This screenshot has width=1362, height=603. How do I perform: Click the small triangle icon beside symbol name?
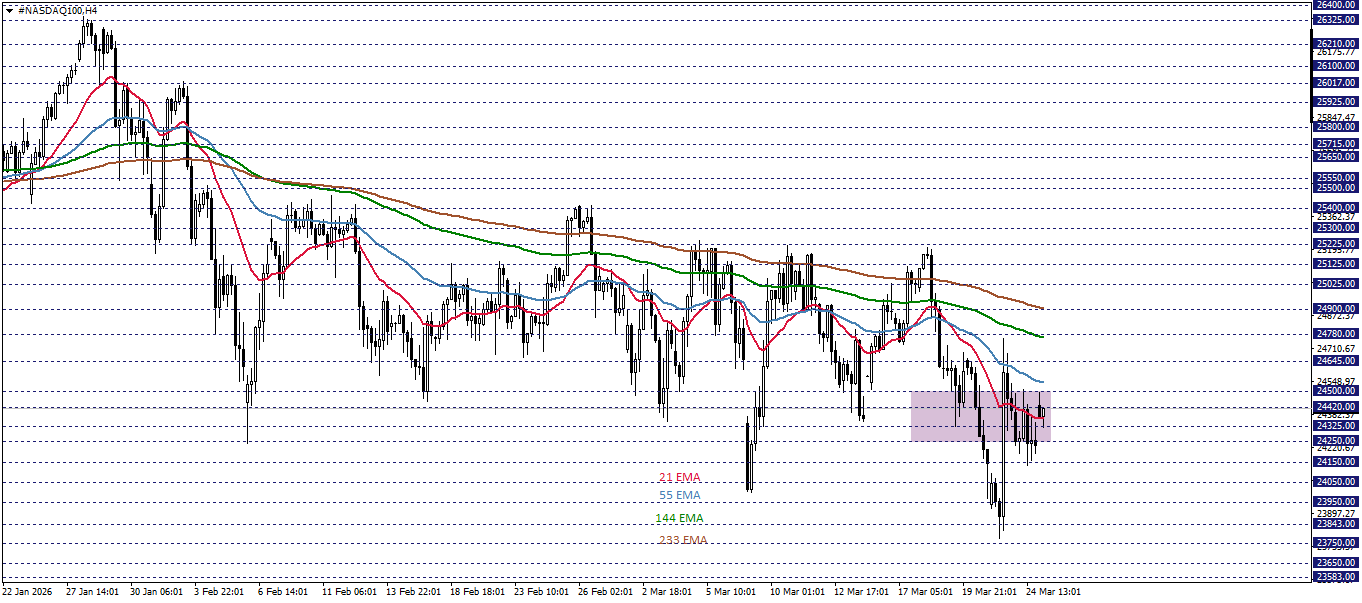(x=9, y=11)
